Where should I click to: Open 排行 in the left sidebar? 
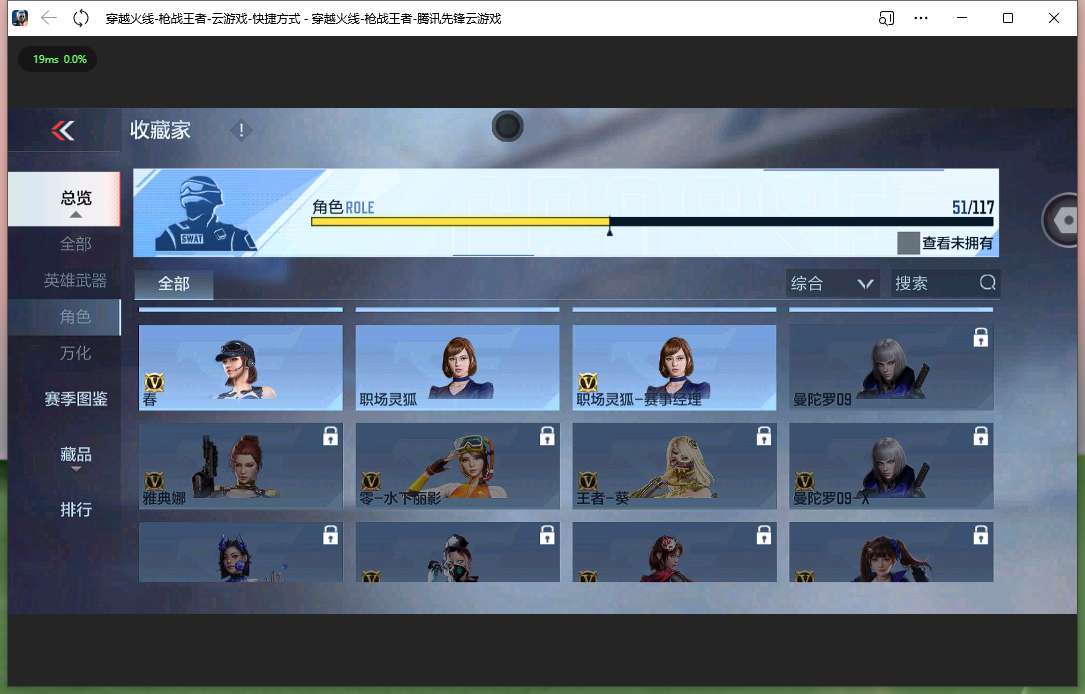pyautogui.click(x=75, y=510)
